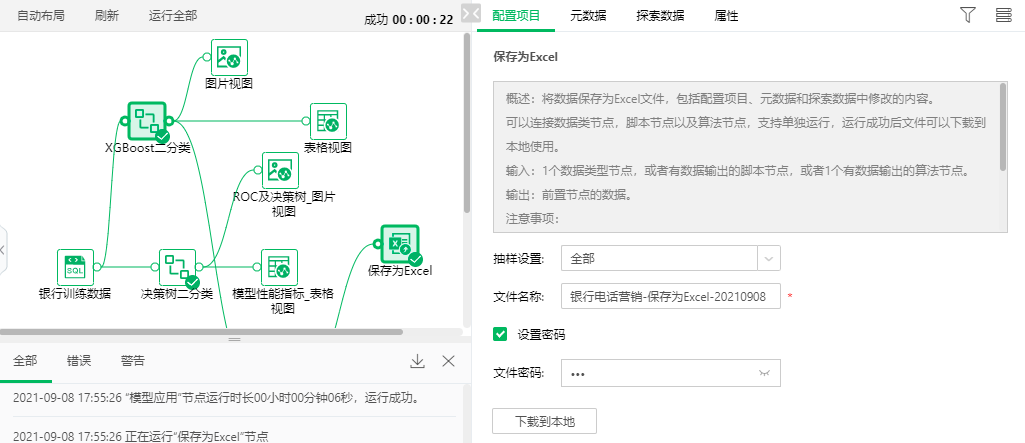Image resolution: width=1025 pixels, height=443 pixels.
Task: Download the log with download icon
Action: (x=418, y=361)
